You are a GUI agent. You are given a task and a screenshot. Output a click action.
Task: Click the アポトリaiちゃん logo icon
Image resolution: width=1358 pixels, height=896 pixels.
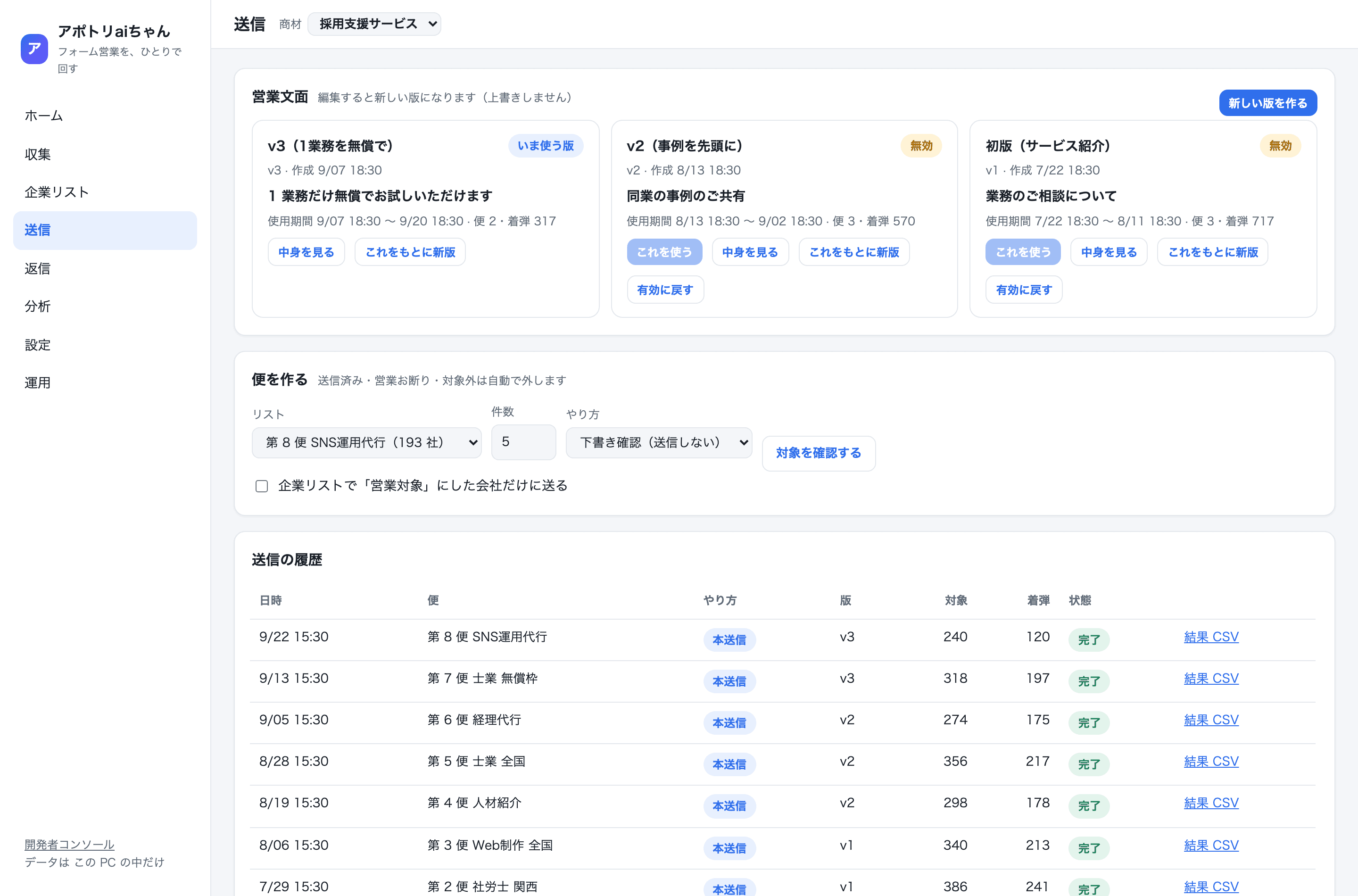[x=34, y=49]
